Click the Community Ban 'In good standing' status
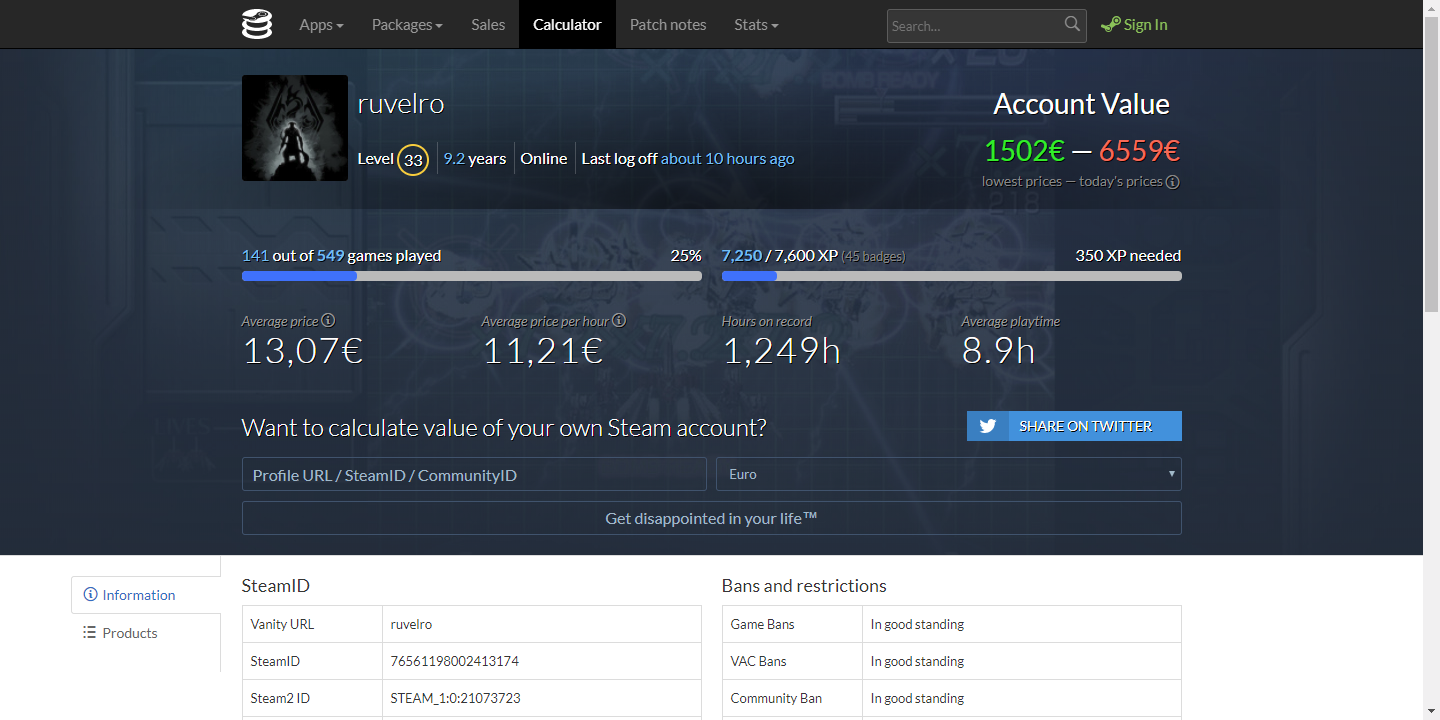 point(917,698)
